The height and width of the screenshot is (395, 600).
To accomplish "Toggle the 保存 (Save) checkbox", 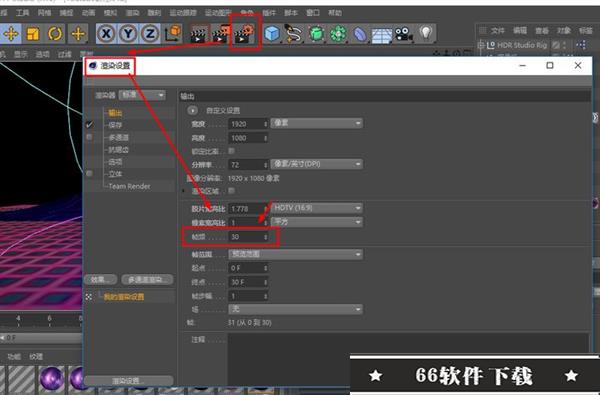I will pos(89,125).
